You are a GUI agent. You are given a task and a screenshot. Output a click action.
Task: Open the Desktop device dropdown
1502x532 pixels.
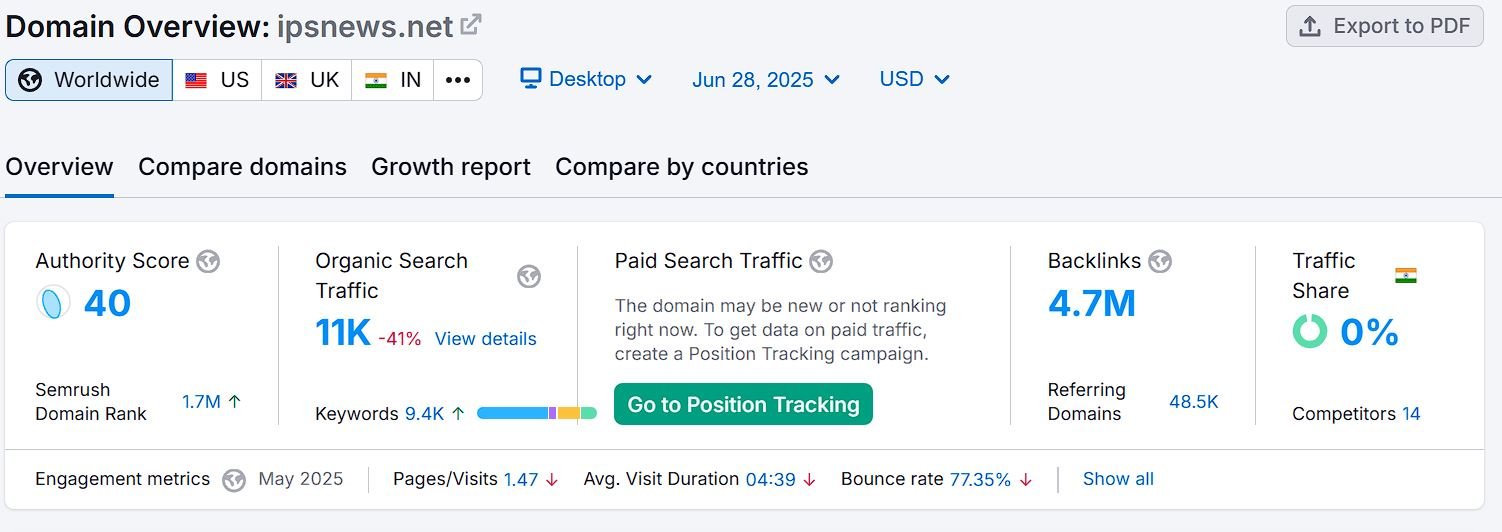pyautogui.click(x=587, y=79)
